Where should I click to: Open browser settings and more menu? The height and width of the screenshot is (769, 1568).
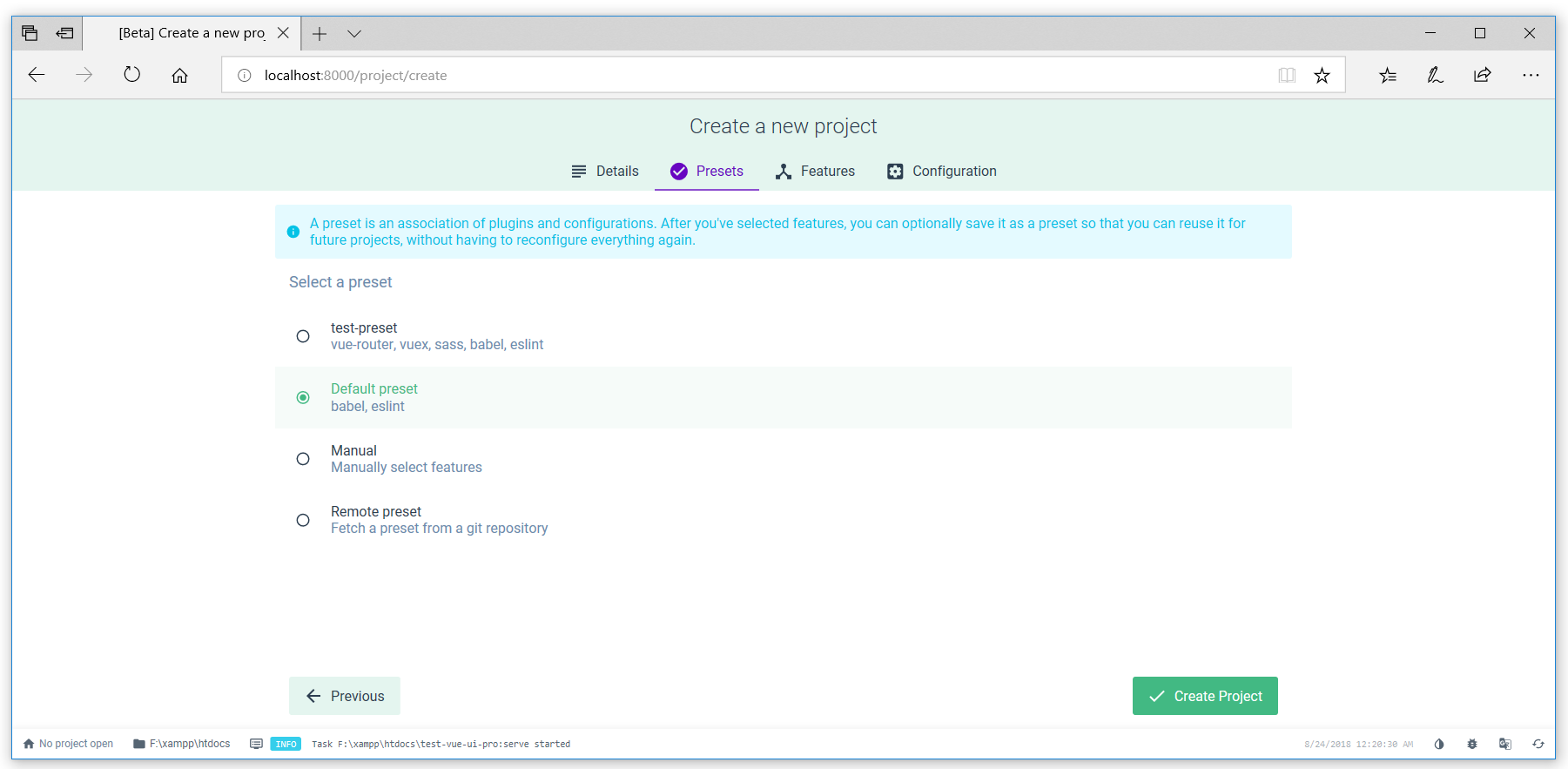(1531, 75)
